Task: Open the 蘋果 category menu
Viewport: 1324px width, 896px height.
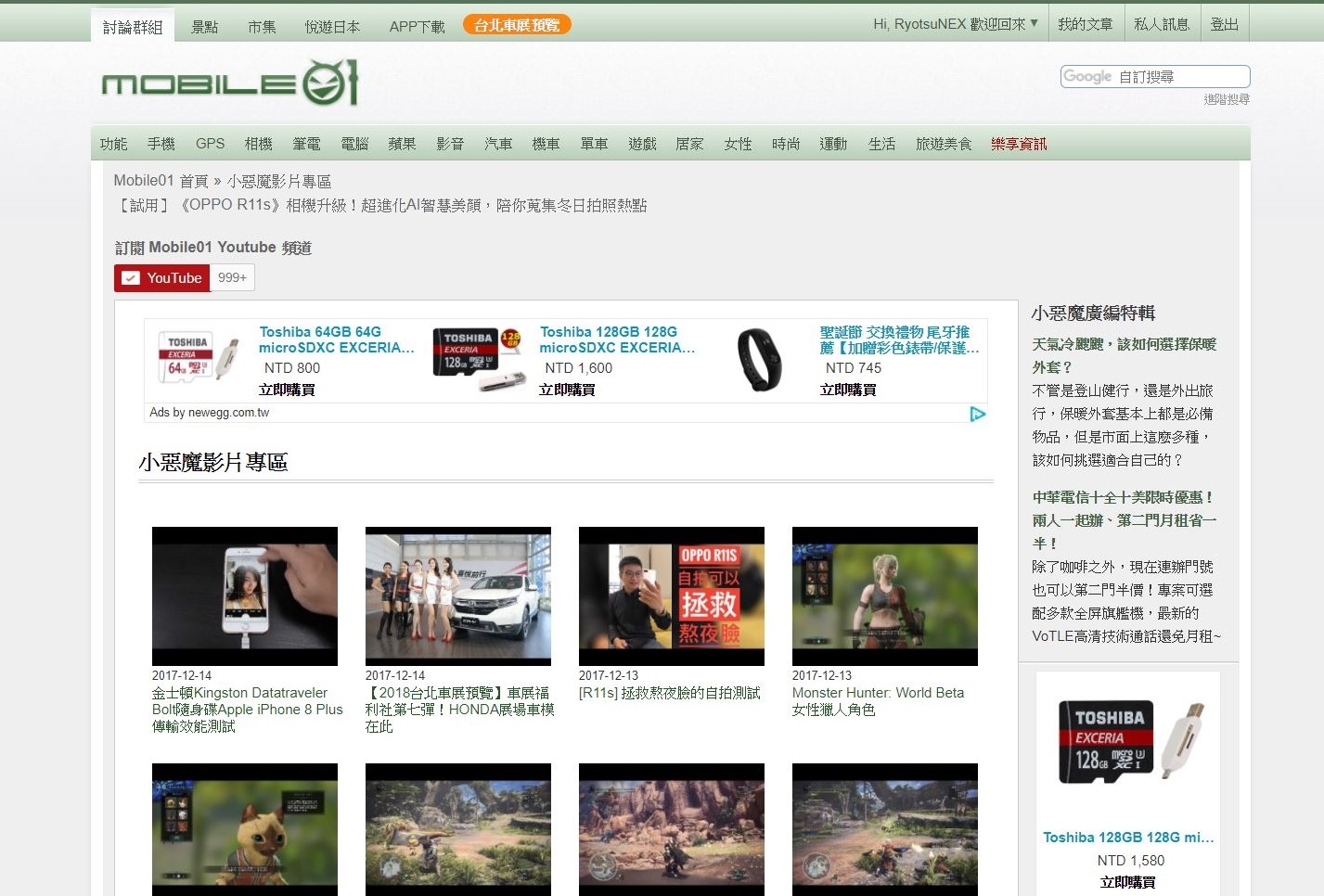Action: click(x=402, y=144)
